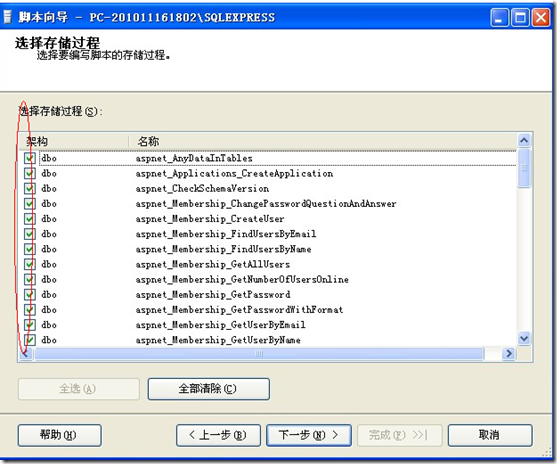Uncheck the aspnet_AnyDataInTables checkbox

[29, 158]
